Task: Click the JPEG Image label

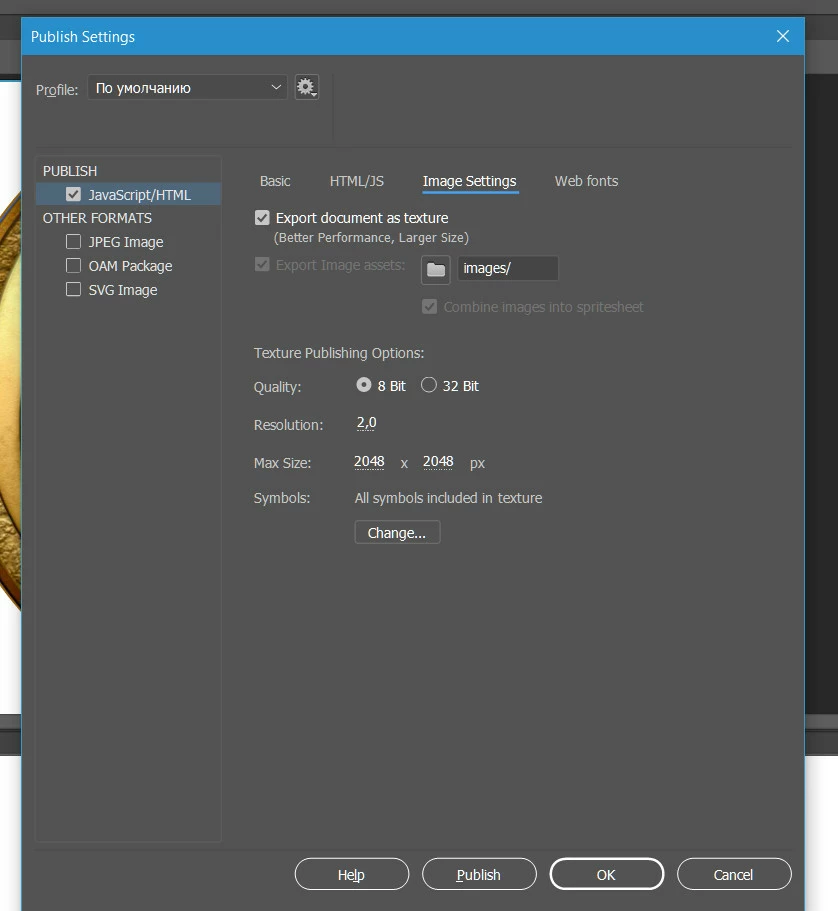Action: pos(126,242)
